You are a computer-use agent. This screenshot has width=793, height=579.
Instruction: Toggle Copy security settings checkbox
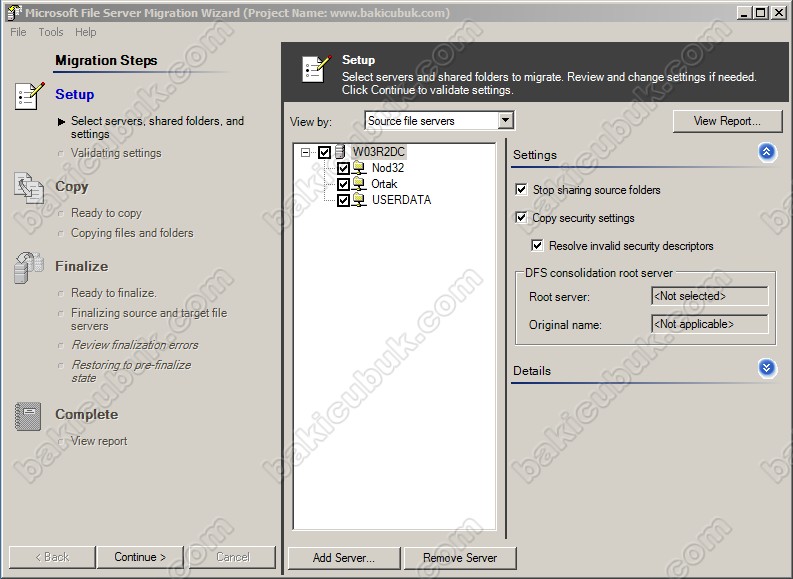click(521, 218)
